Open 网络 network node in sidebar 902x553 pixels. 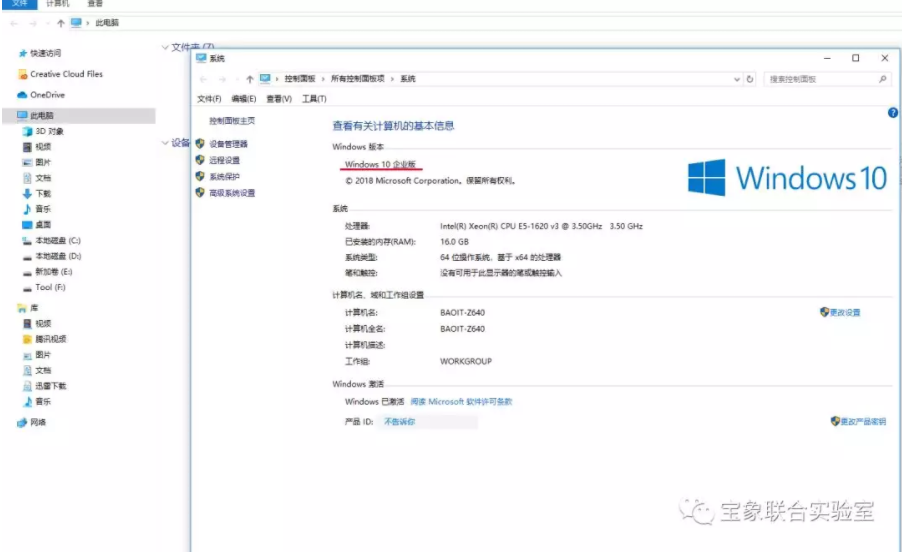pos(38,422)
